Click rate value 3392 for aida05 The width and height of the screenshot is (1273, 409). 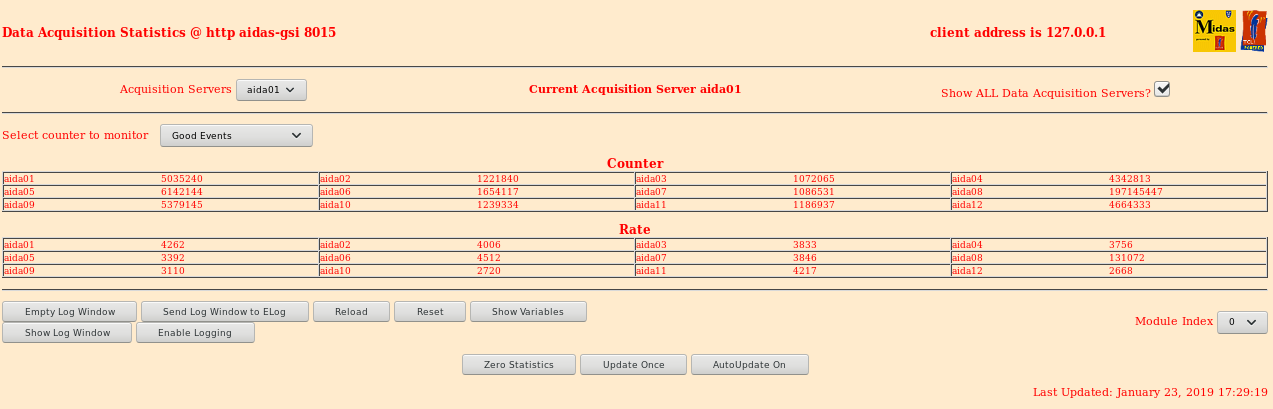(x=173, y=258)
